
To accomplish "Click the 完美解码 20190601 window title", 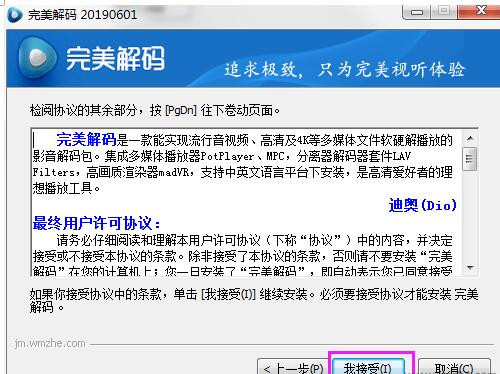I will 83,15.
